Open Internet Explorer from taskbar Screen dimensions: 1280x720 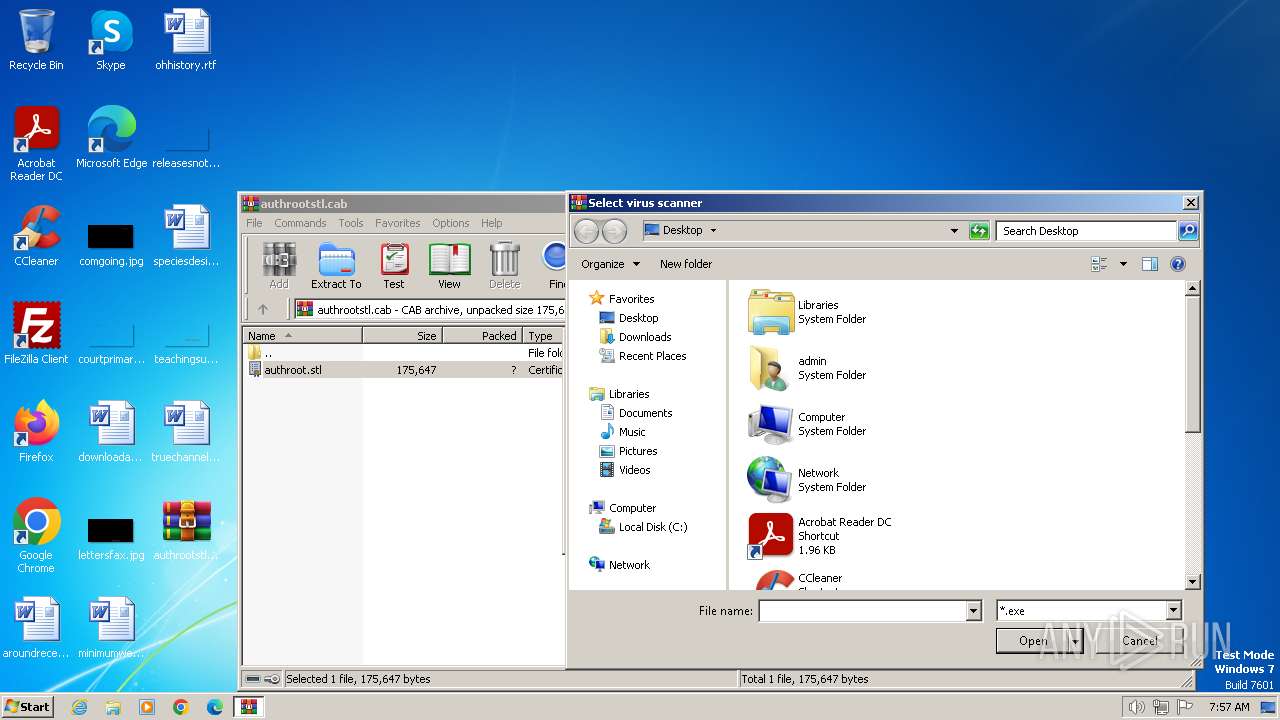pyautogui.click(x=79, y=707)
